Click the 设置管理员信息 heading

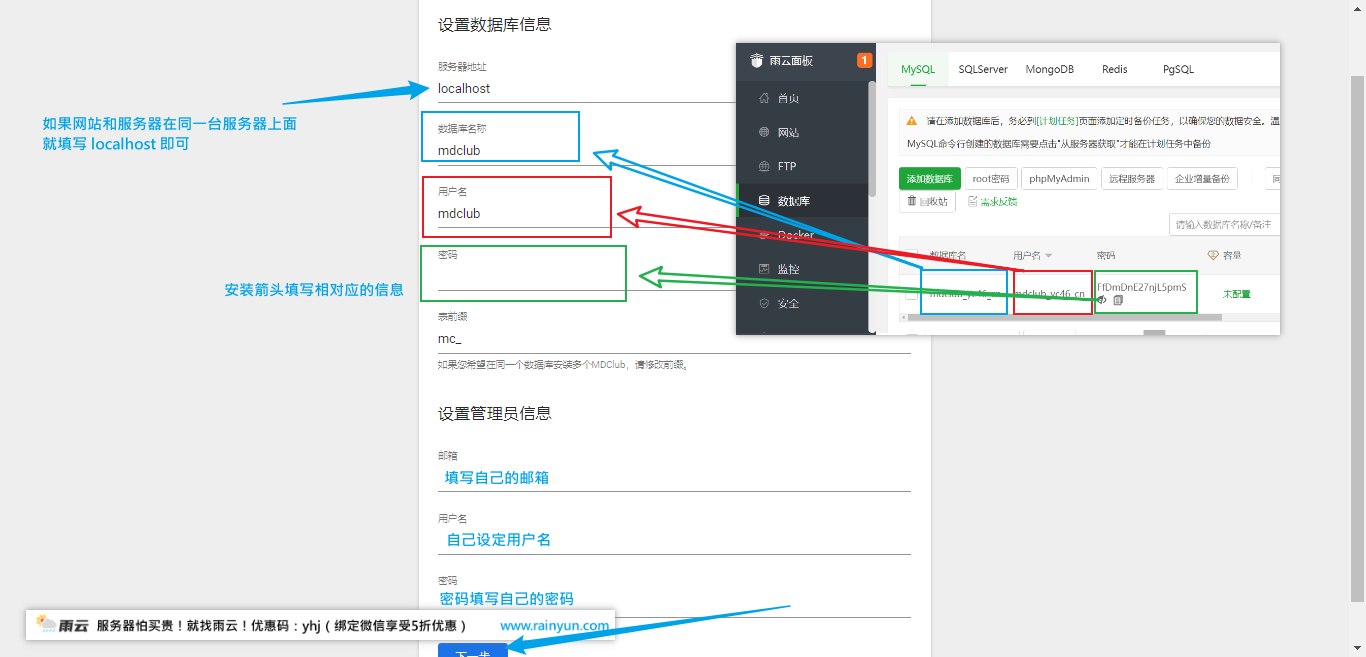[495, 413]
